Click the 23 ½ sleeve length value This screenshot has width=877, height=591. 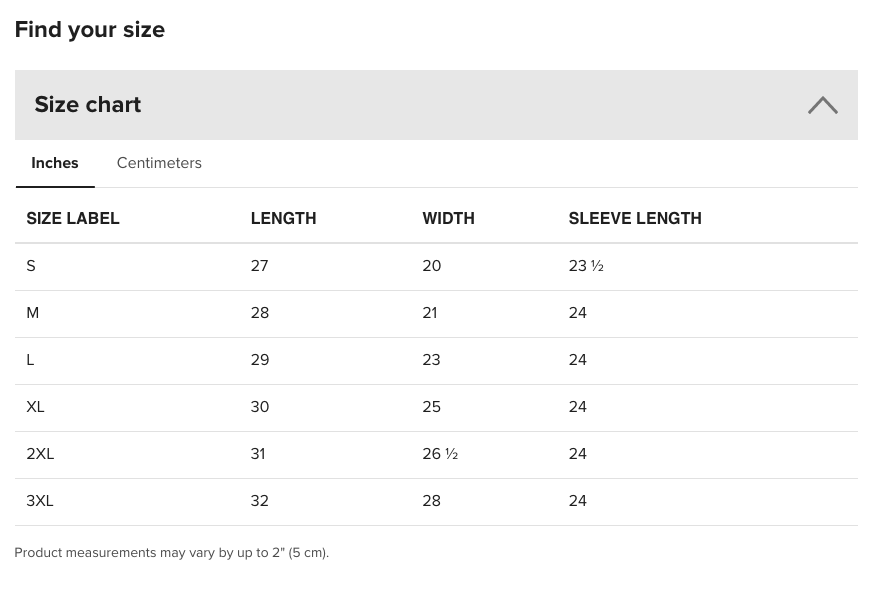(x=586, y=266)
